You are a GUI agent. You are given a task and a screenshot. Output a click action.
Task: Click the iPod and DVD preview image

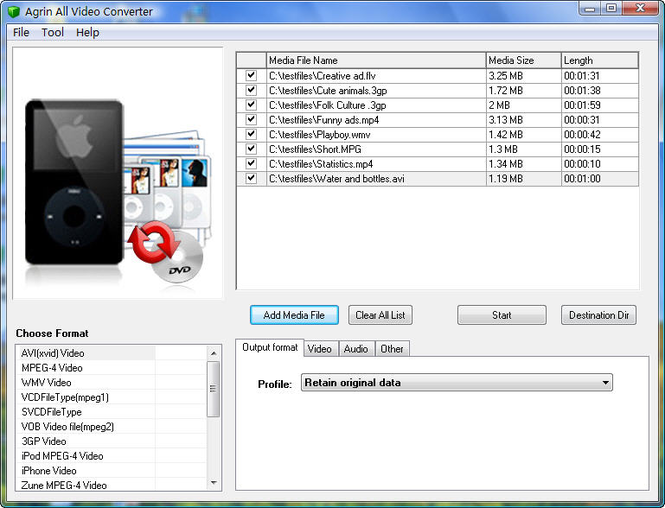click(x=118, y=173)
